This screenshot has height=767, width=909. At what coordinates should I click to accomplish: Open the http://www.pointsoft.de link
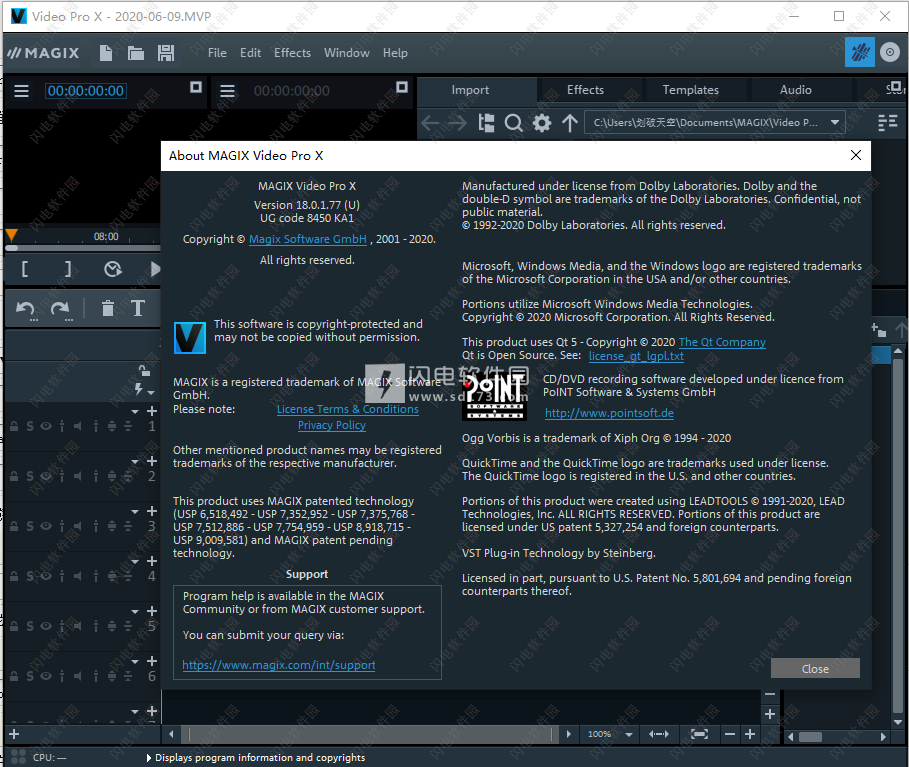609,413
